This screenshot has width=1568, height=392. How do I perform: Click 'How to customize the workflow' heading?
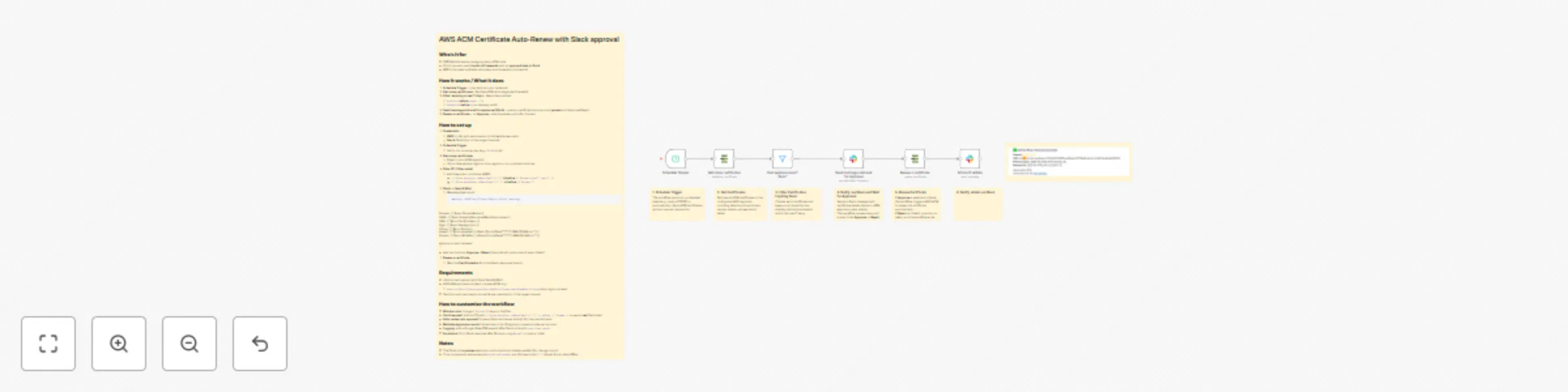[x=476, y=304]
